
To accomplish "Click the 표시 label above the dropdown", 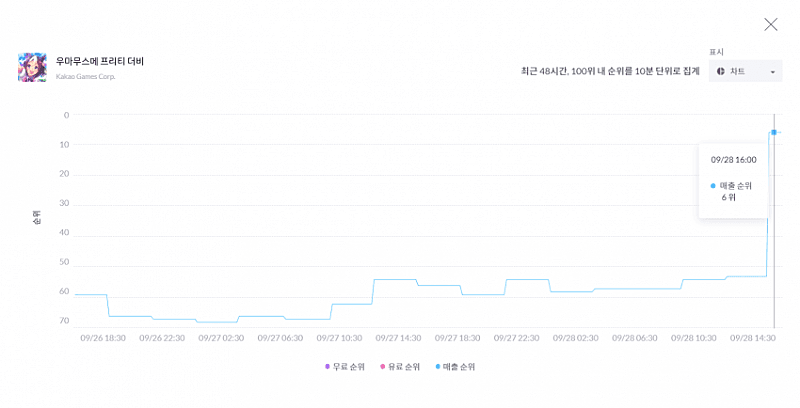I will [x=716, y=52].
